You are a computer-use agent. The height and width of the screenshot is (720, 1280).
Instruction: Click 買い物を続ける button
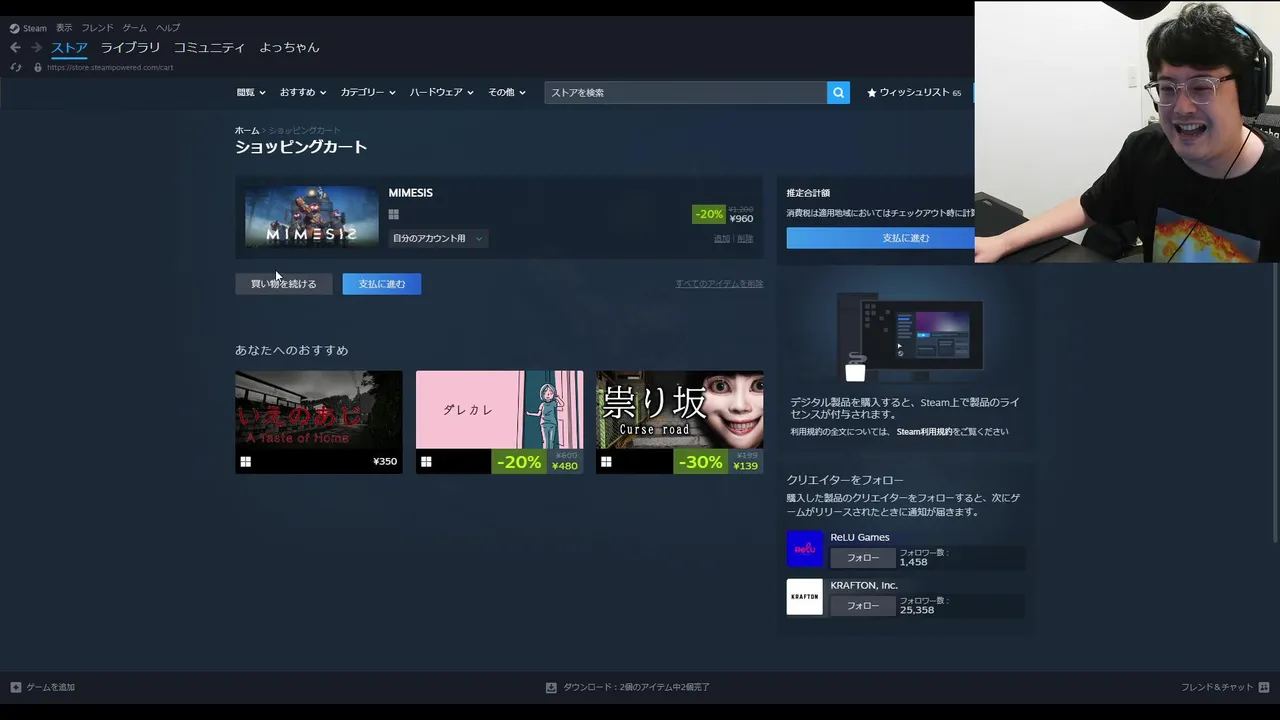click(x=283, y=284)
